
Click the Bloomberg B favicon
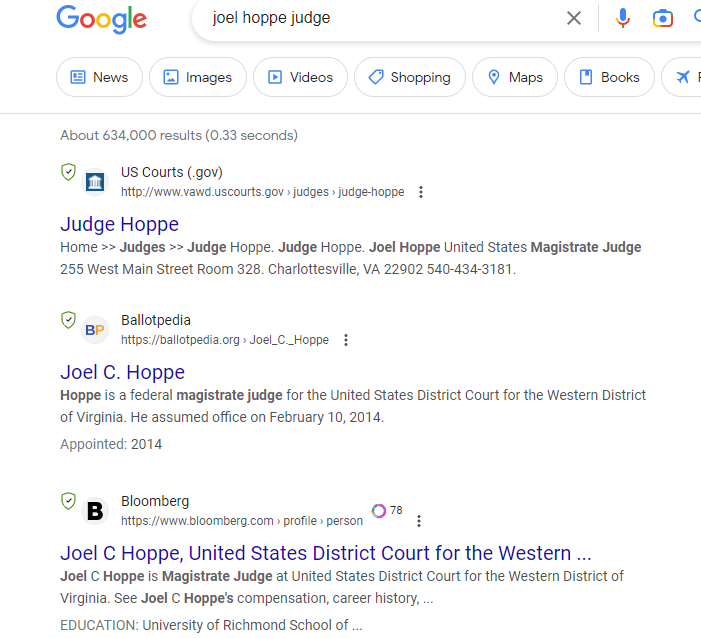coord(95,511)
